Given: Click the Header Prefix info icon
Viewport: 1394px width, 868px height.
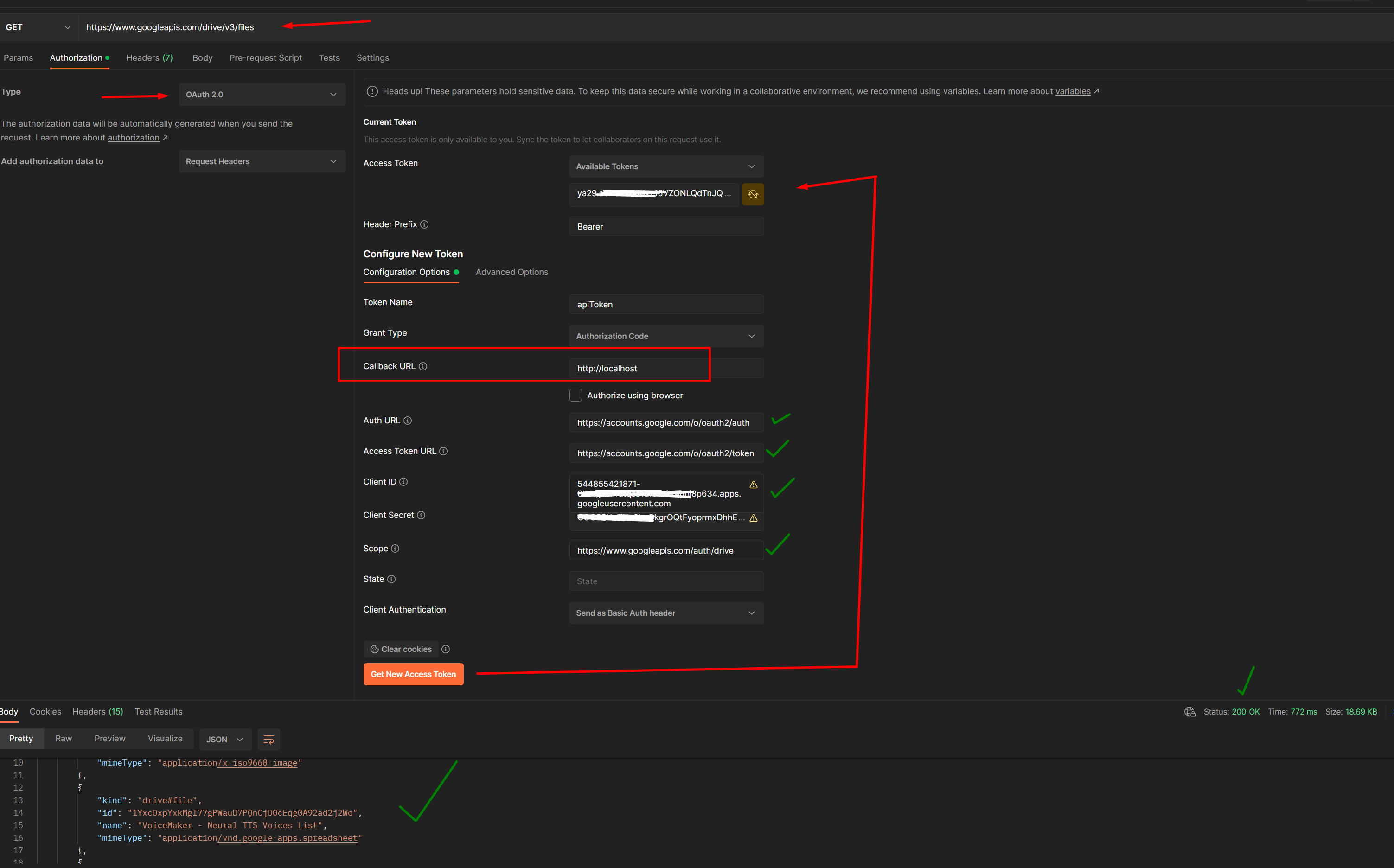Looking at the screenshot, I should pos(424,224).
